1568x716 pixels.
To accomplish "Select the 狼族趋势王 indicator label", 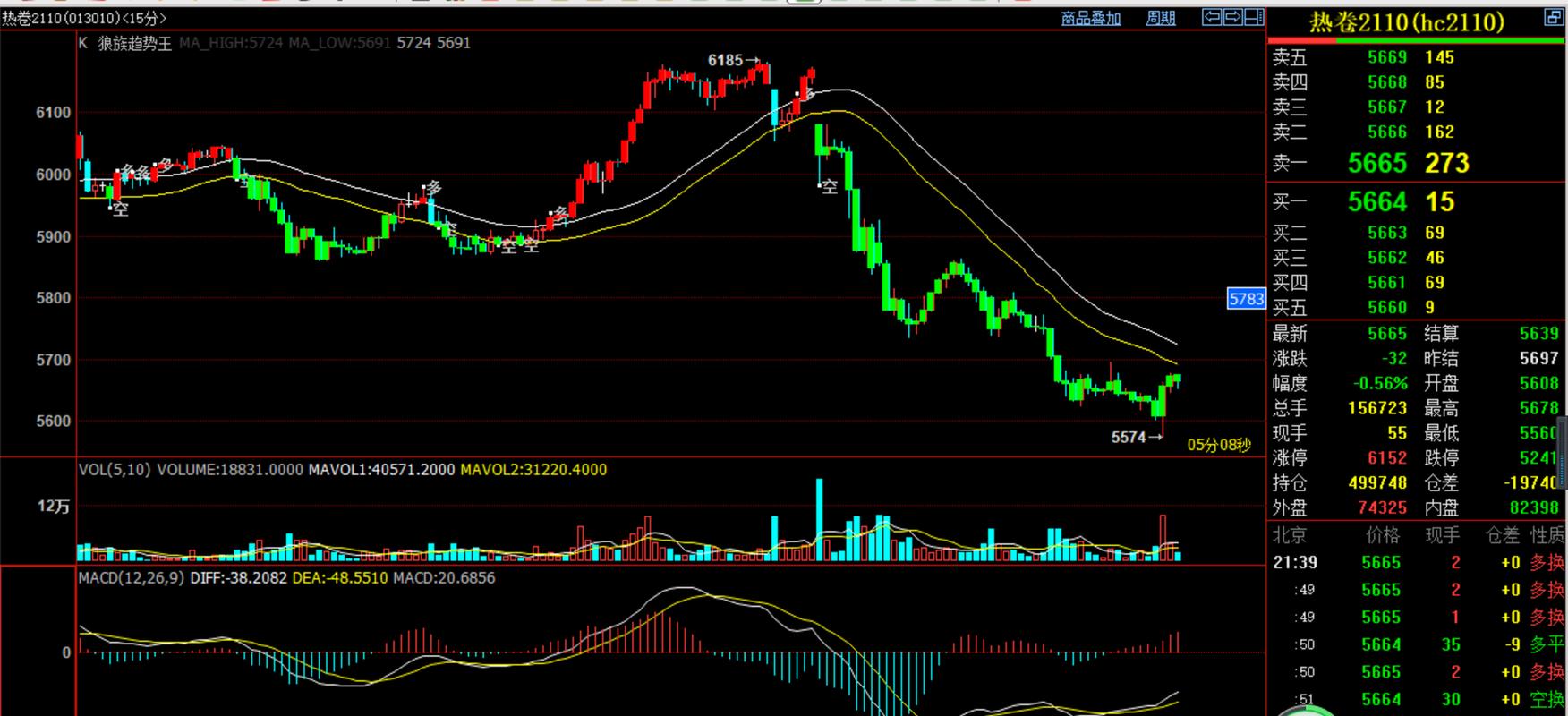I will pos(134,43).
